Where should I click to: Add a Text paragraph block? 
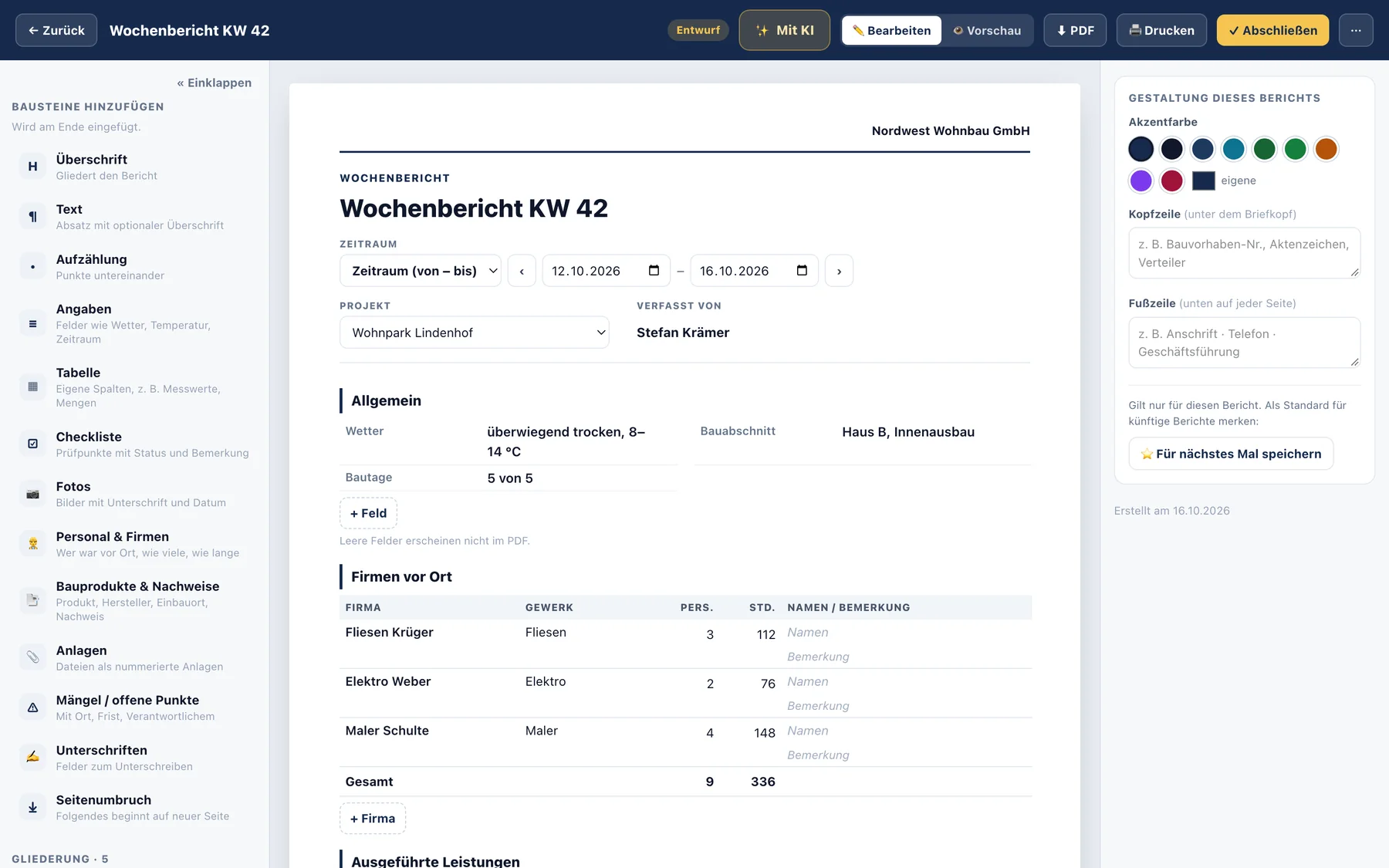[135, 217]
